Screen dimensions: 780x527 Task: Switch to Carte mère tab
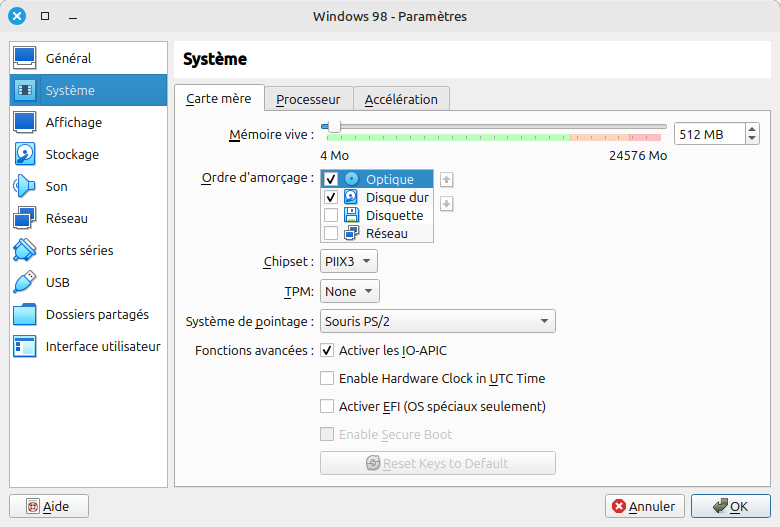click(219, 99)
